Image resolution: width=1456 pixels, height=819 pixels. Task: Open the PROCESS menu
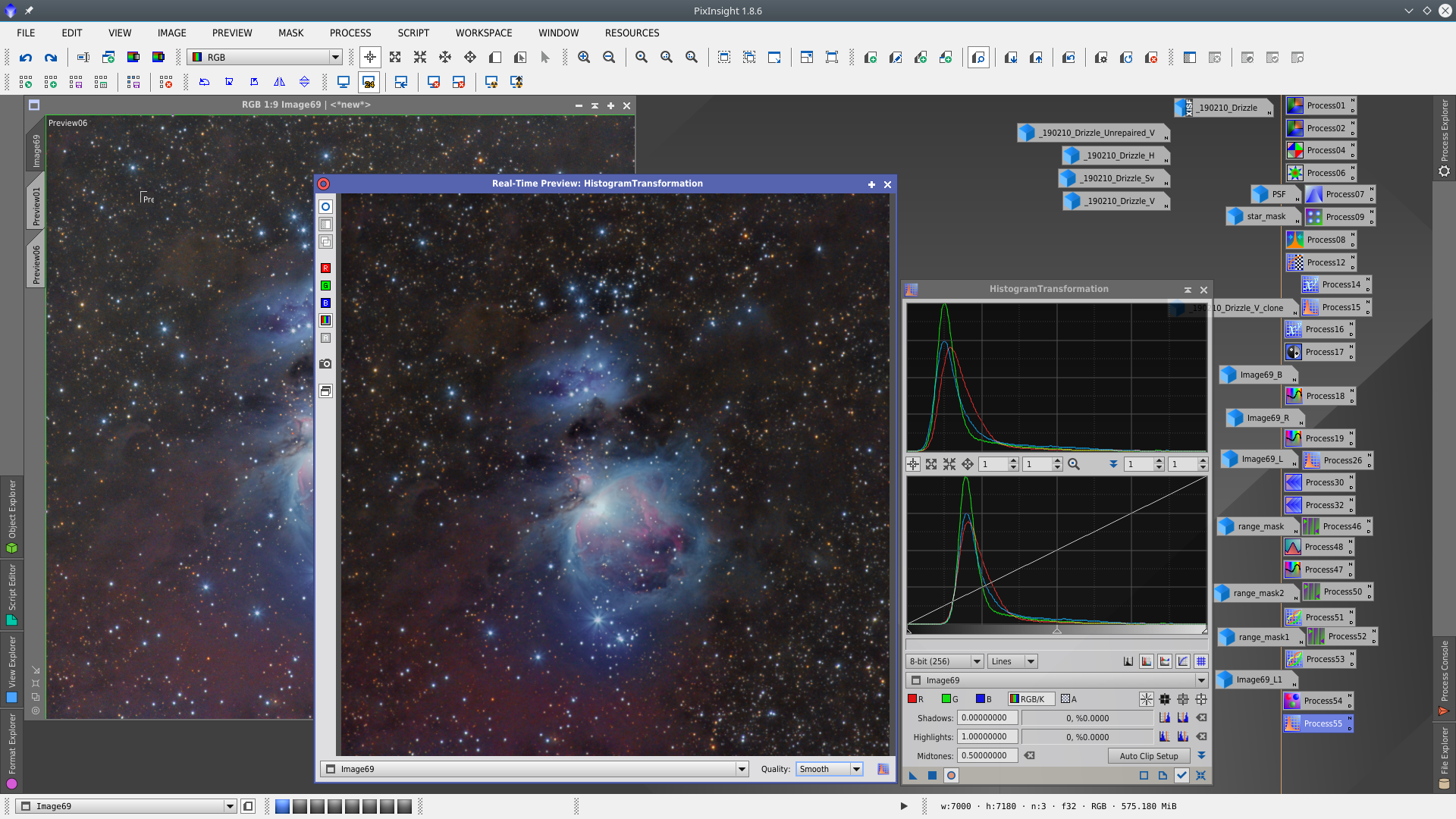pyautogui.click(x=350, y=33)
